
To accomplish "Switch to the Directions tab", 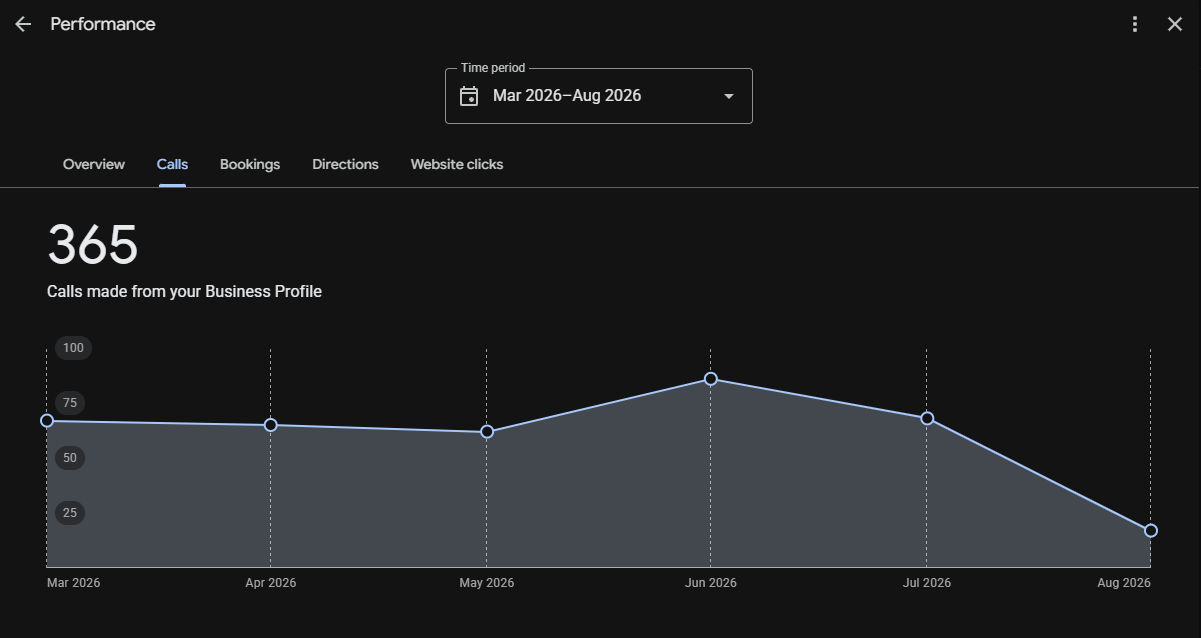I will coord(345,164).
